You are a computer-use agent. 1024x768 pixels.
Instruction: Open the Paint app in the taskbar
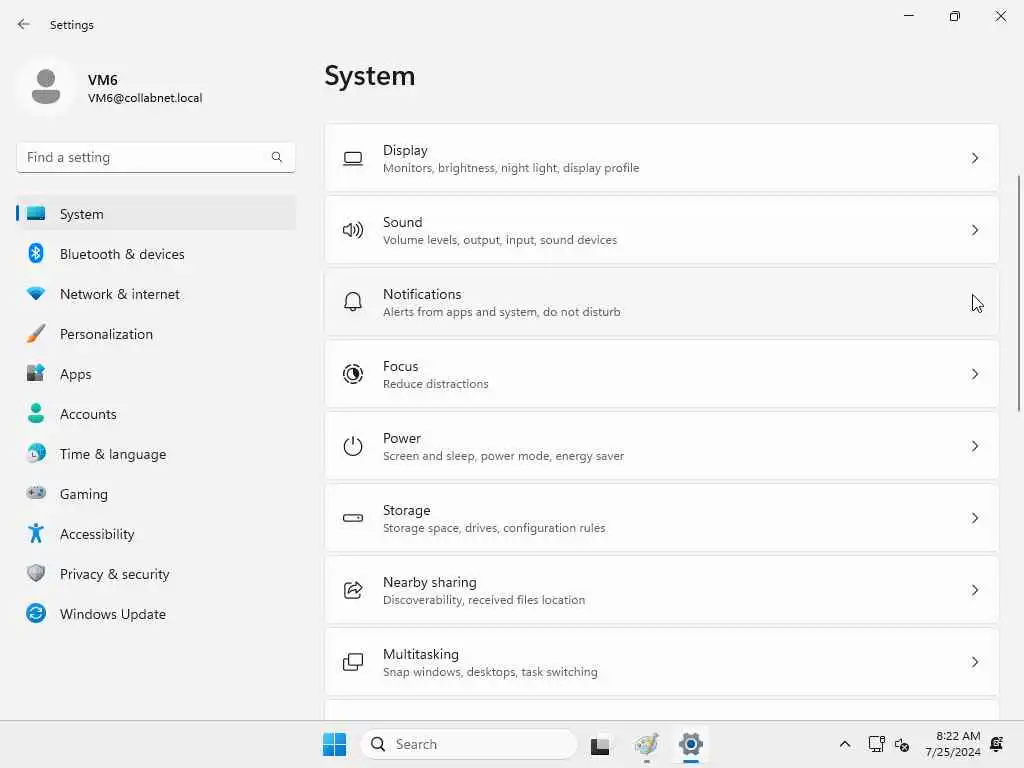646,744
